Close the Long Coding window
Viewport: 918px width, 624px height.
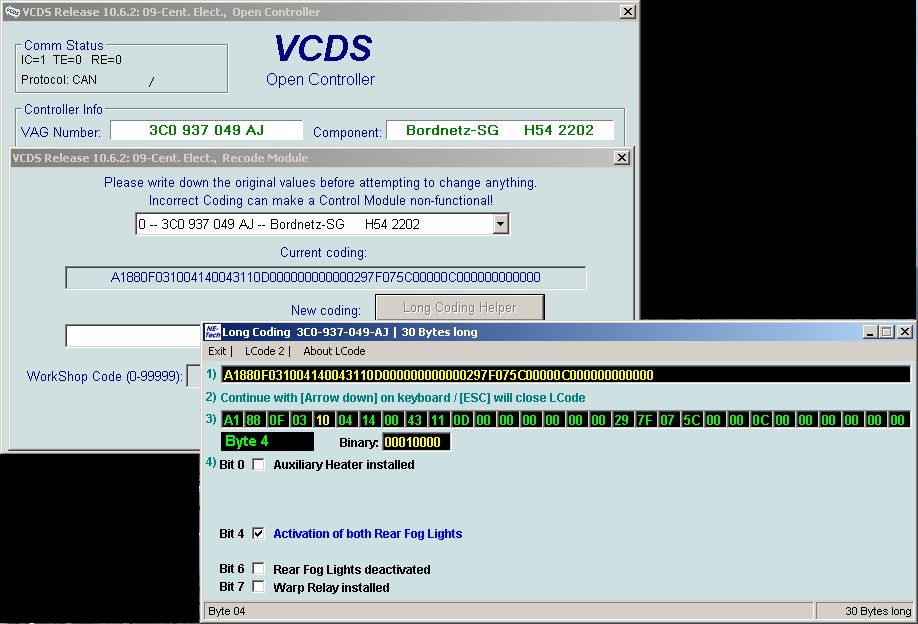tap(905, 332)
